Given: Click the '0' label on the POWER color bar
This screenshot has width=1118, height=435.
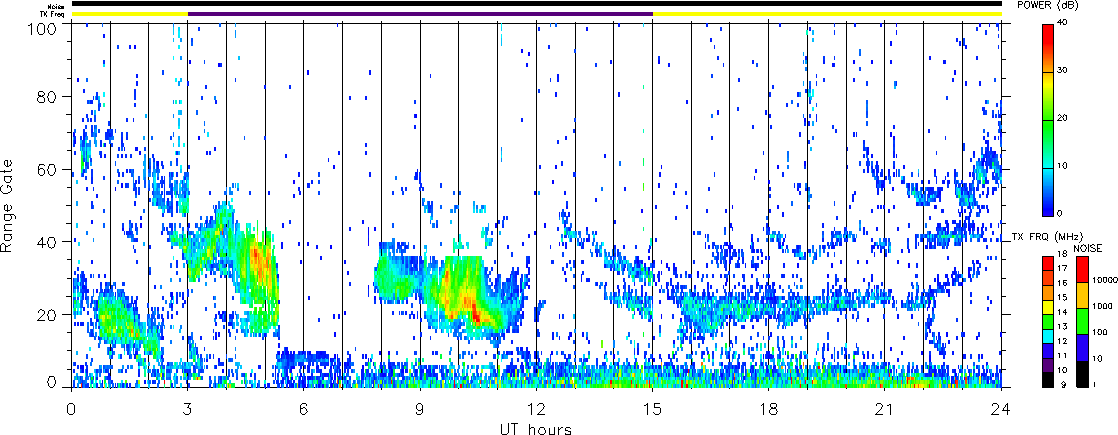Looking at the screenshot, I should pyautogui.click(x=1060, y=213).
